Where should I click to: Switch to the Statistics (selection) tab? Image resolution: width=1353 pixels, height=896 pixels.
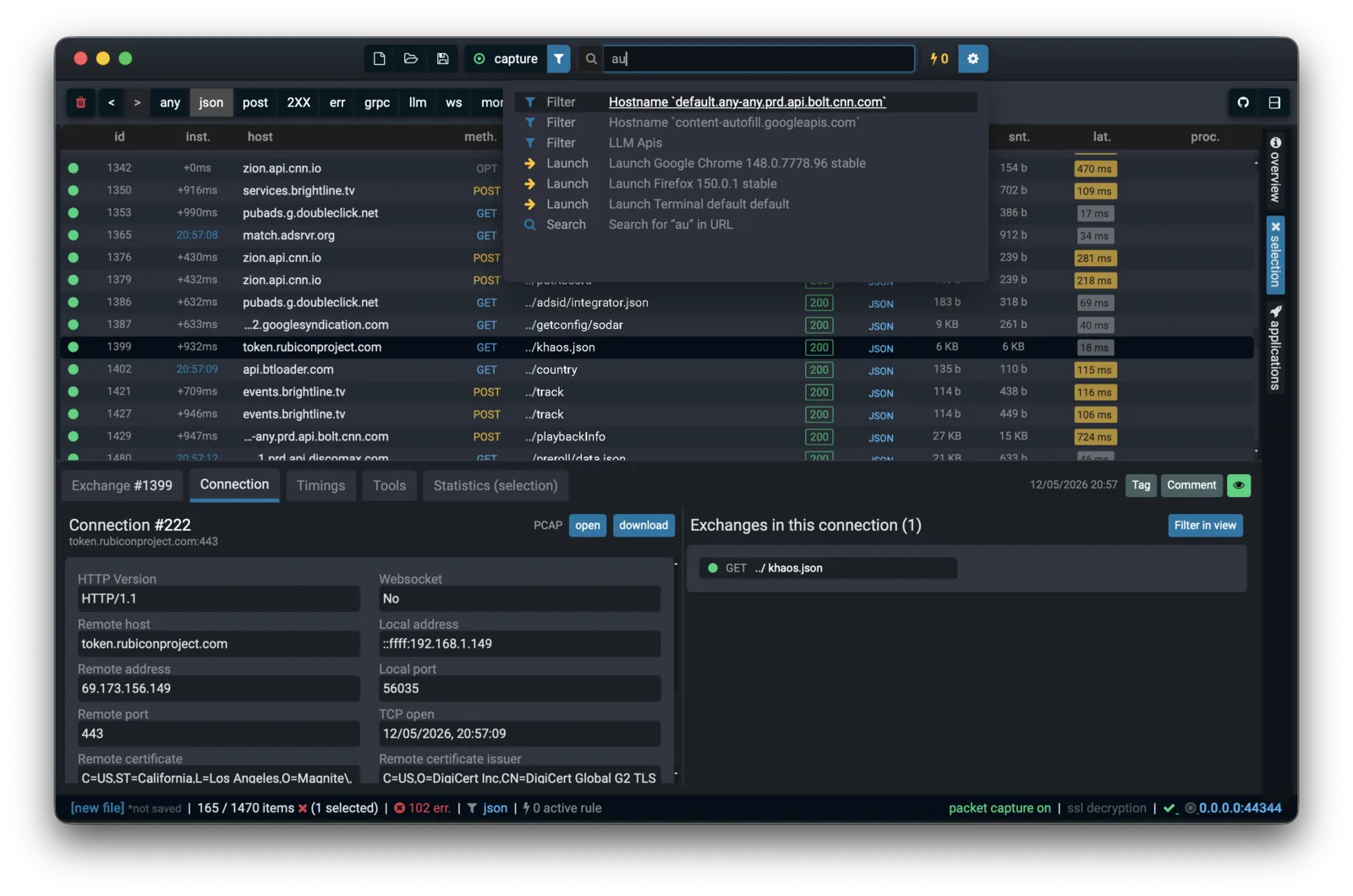pyautogui.click(x=496, y=485)
